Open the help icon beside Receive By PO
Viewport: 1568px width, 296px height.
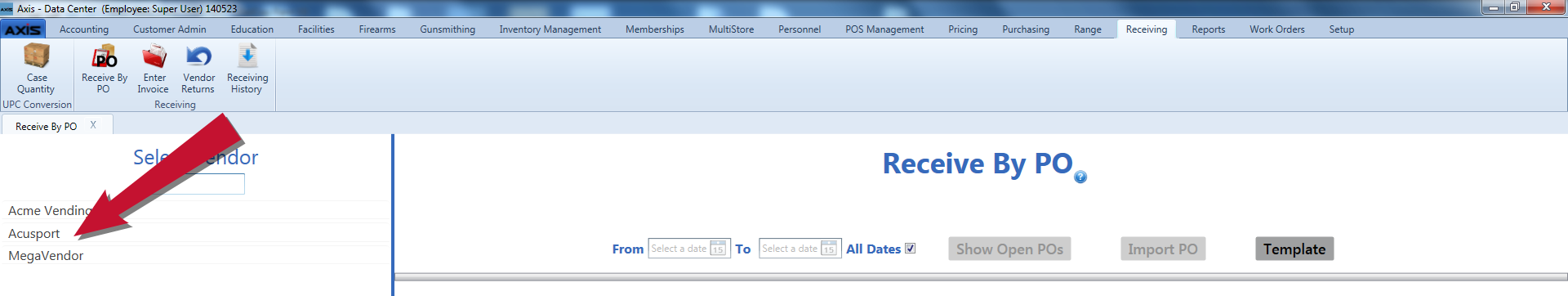1080,177
